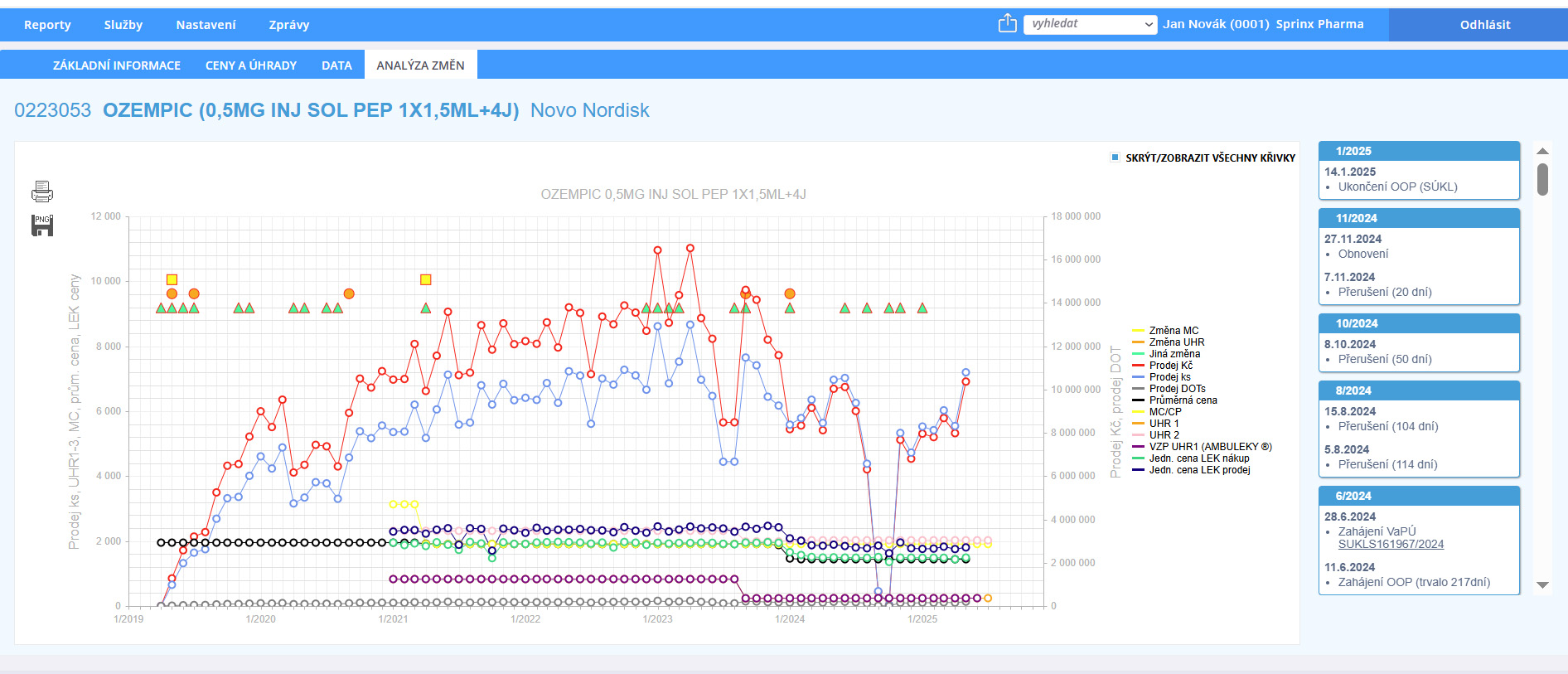
Task: Toggle UHR 2 legend entry
Action: click(1155, 435)
